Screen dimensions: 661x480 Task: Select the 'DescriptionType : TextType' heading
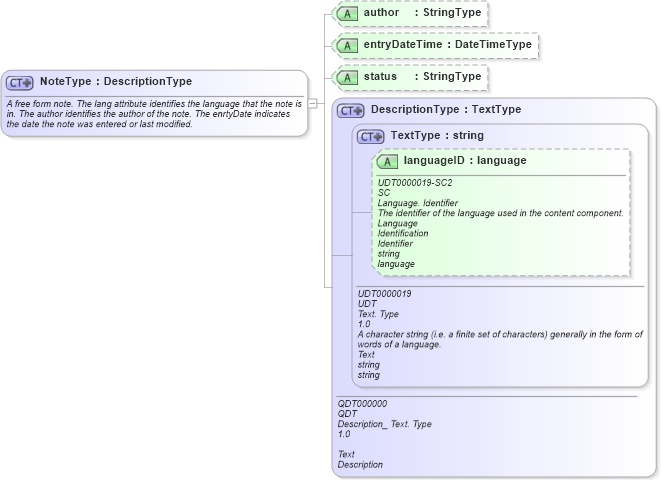point(446,110)
